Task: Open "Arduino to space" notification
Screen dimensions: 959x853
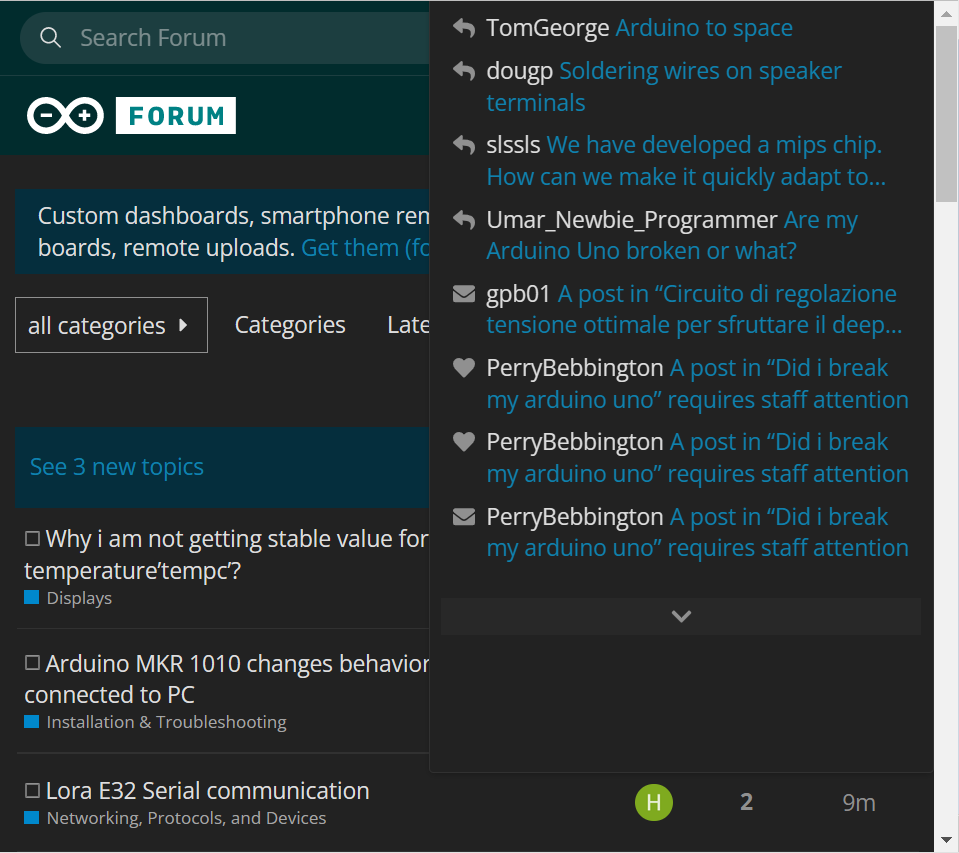Action: 704,28
